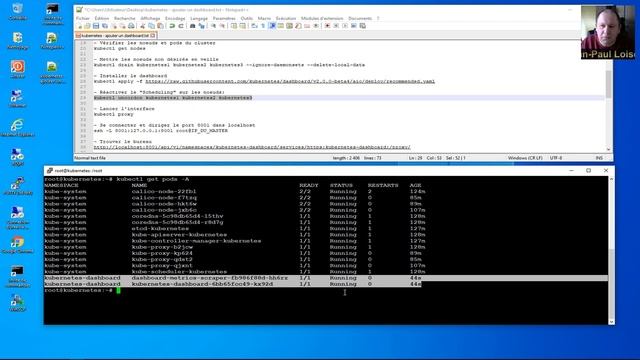Viewport: 640px width, 360px height.
Task: Click the Copy toolbar icon
Action: [x=151, y=26]
